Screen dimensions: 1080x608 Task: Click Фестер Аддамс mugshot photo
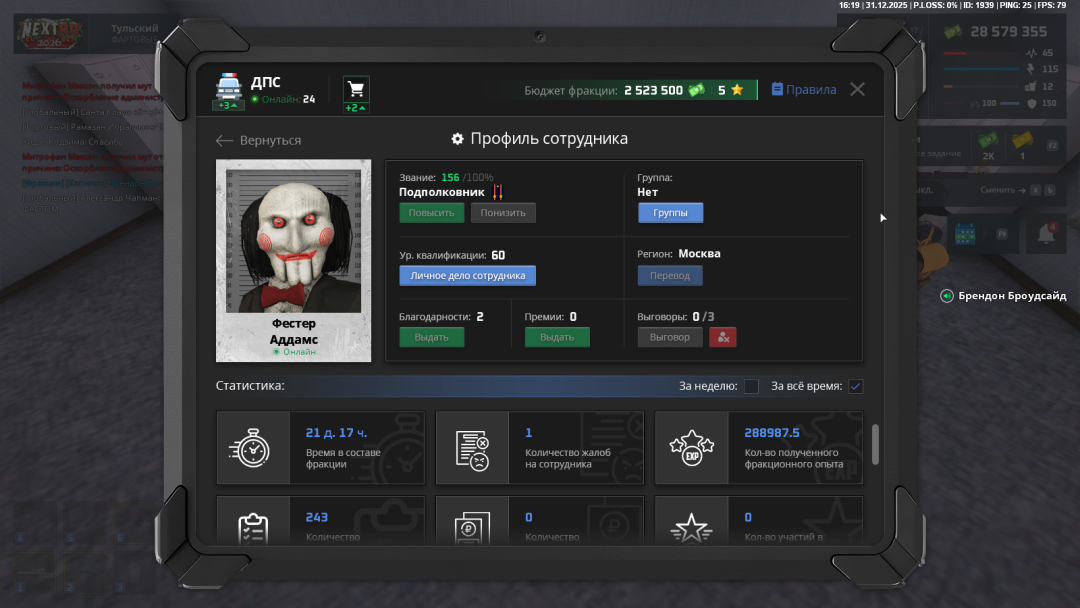pos(292,241)
